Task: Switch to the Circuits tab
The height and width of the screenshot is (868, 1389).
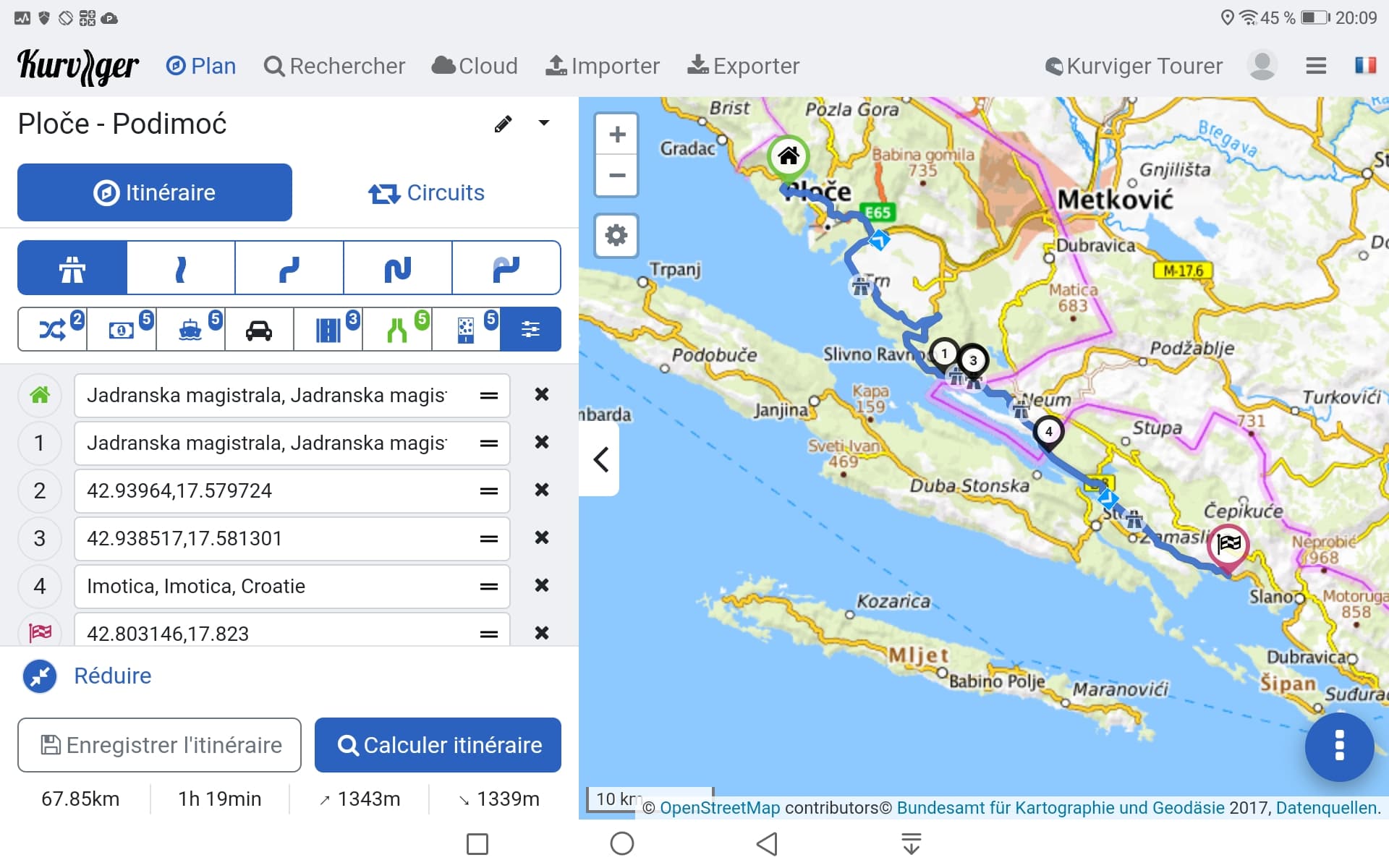Action: 426,193
